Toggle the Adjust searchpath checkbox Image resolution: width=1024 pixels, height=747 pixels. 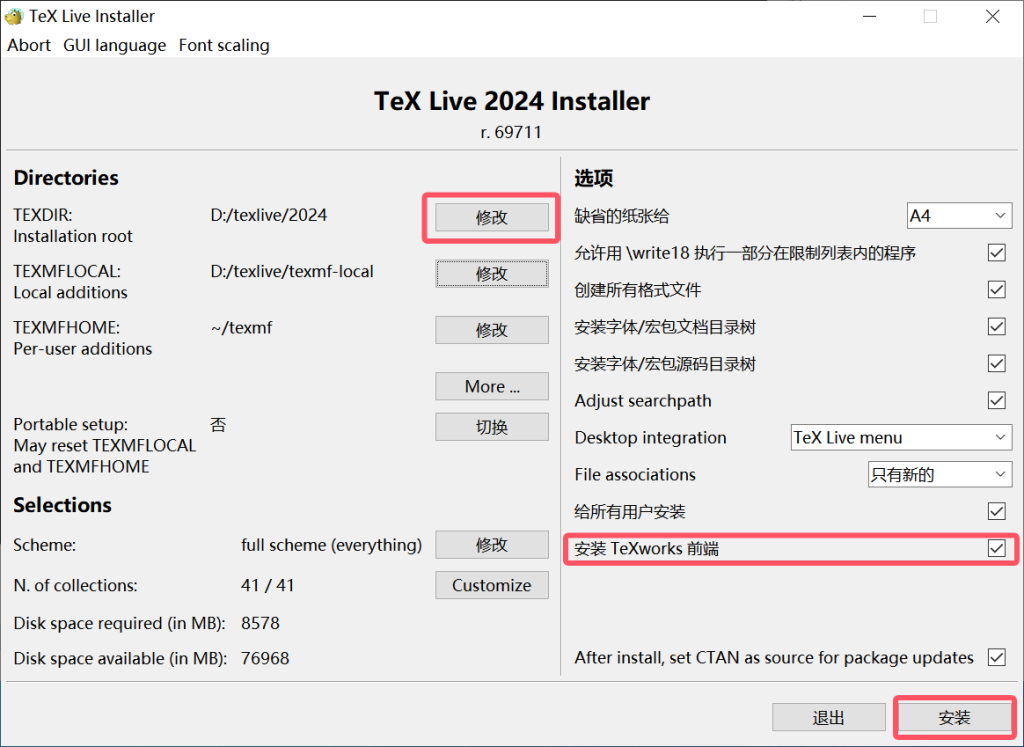point(997,400)
